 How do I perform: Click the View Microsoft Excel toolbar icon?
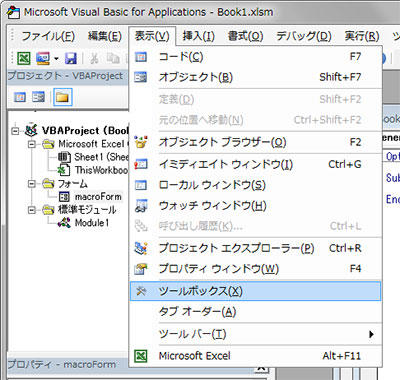point(24,58)
